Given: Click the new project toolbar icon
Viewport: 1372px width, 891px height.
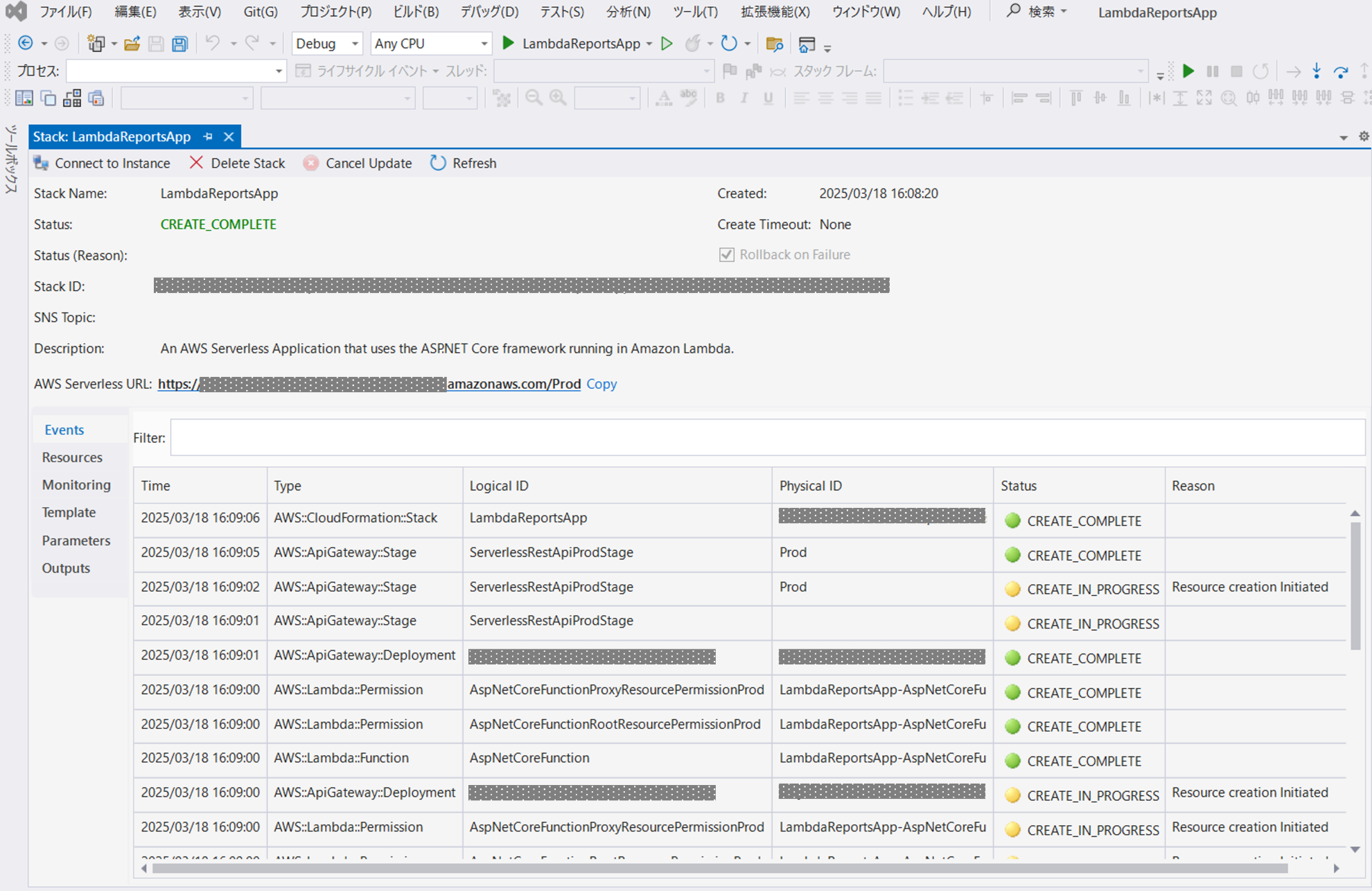Looking at the screenshot, I should pos(96,44).
